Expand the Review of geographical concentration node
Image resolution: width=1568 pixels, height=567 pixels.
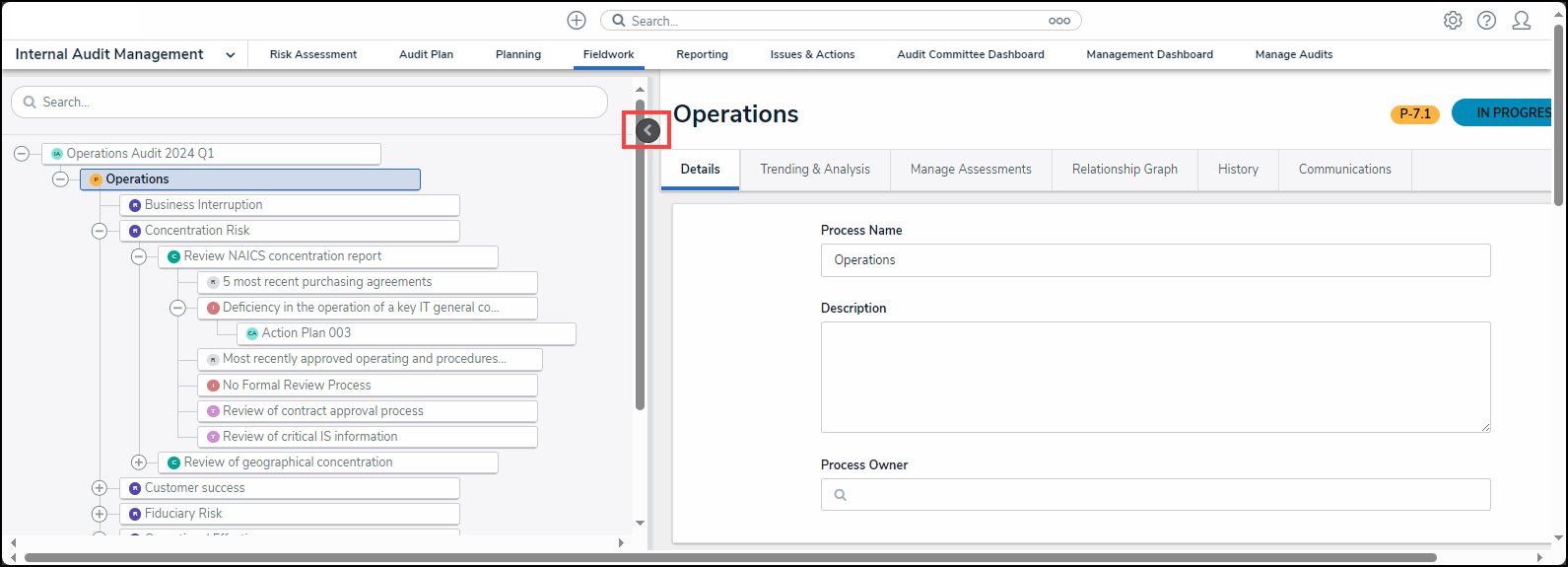(x=139, y=462)
